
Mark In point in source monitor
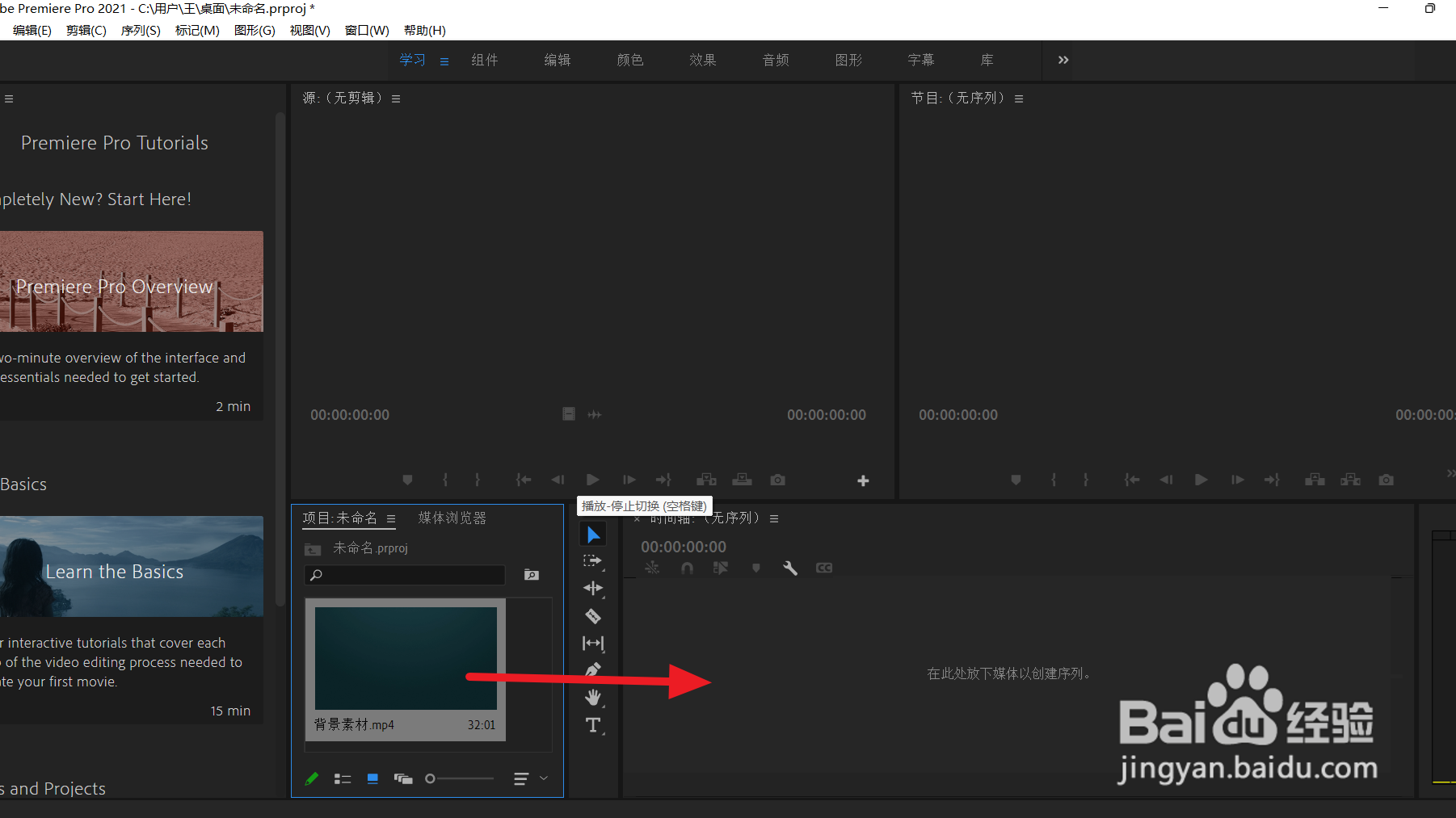tap(445, 480)
